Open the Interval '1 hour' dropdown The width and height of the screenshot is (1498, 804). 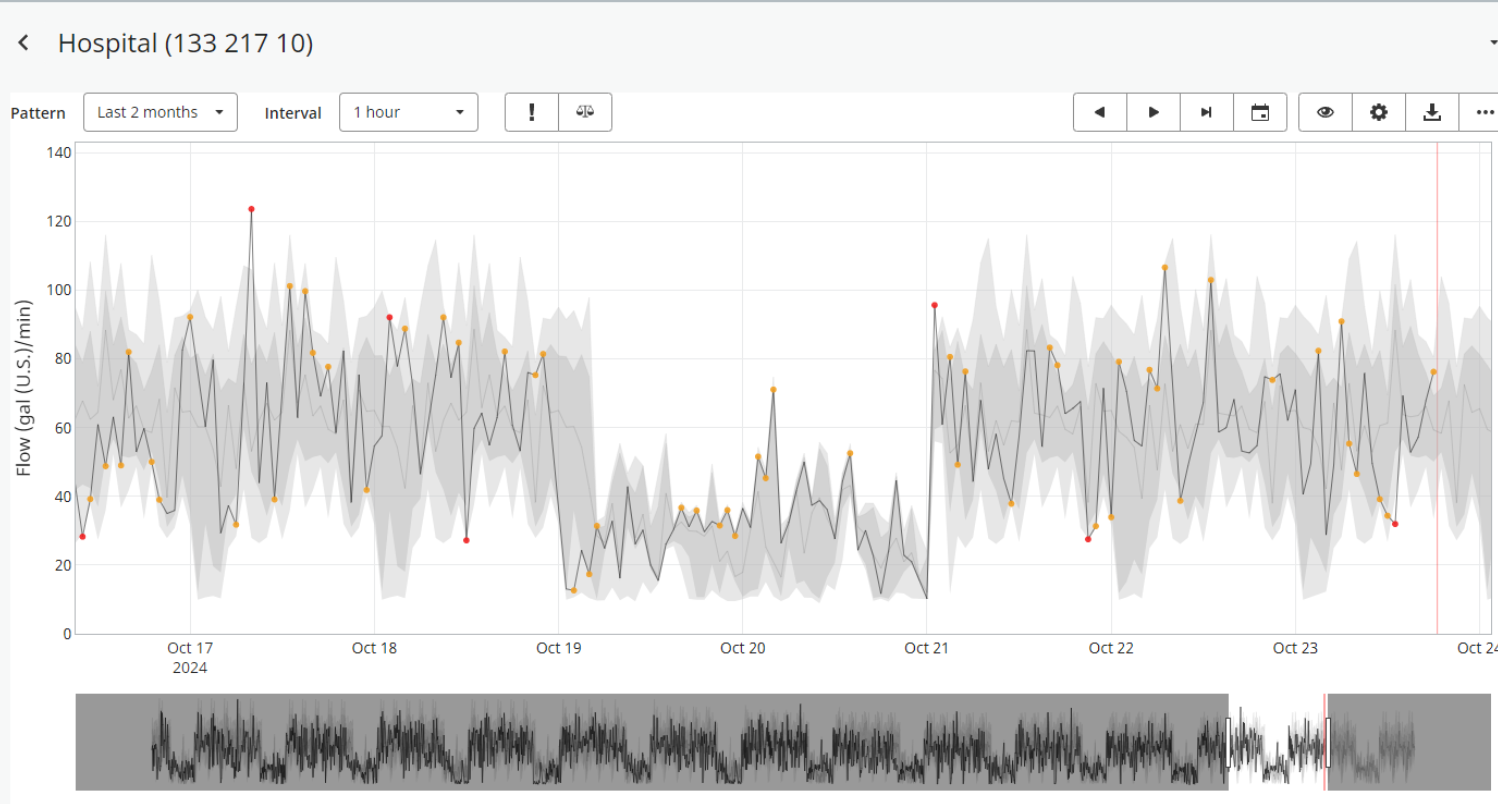(408, 112)
